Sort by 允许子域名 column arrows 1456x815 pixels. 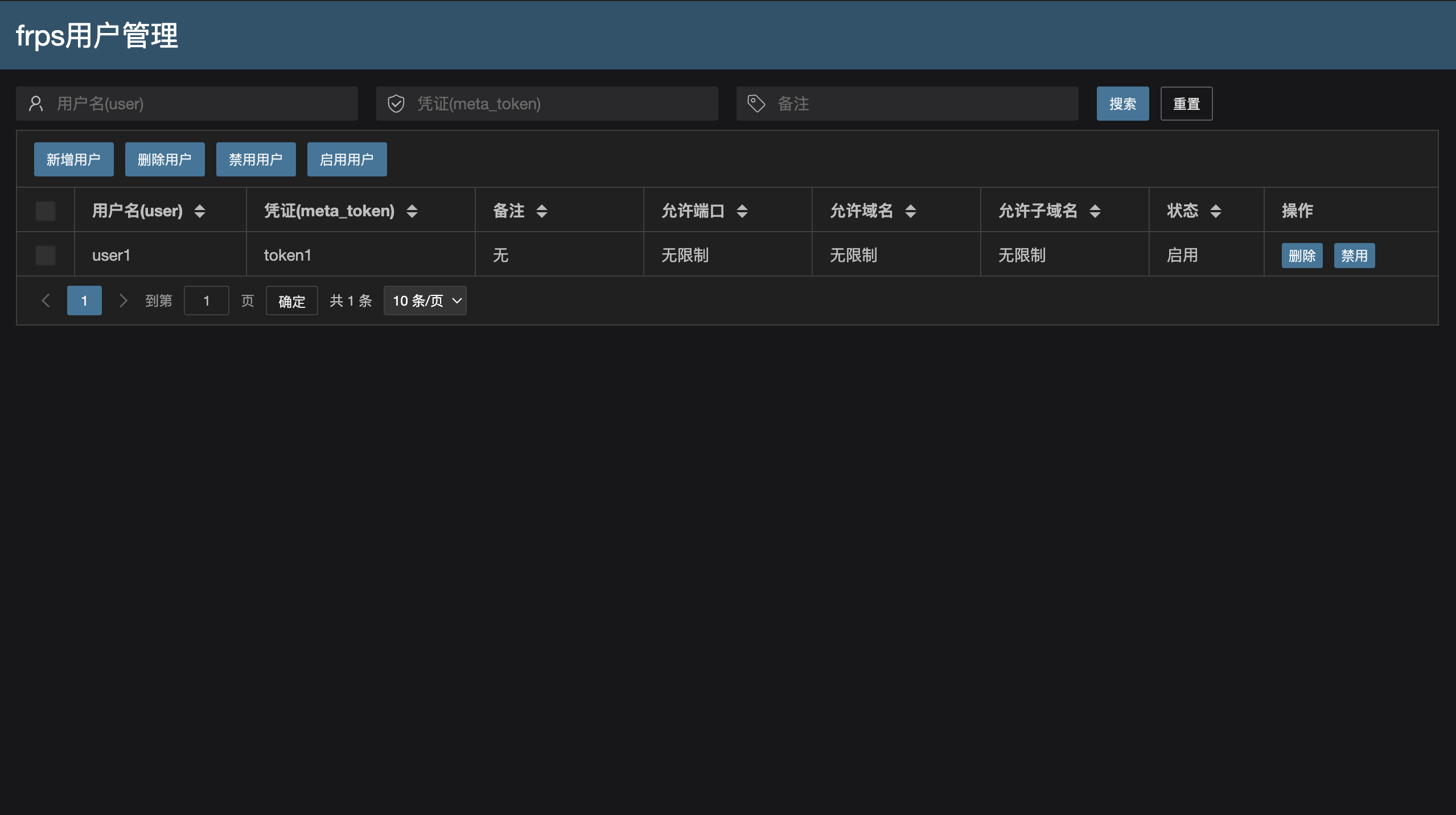coord(1095,211)
